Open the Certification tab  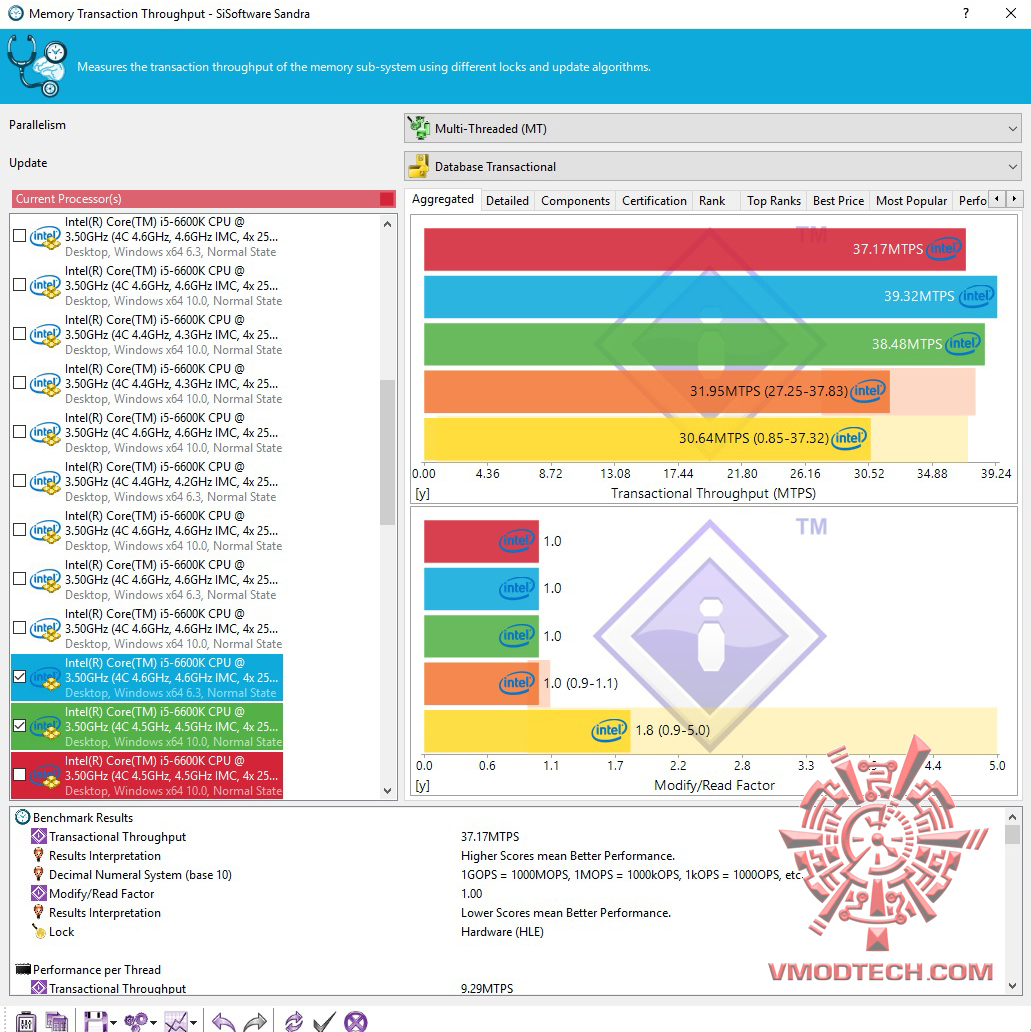(654, 200)
